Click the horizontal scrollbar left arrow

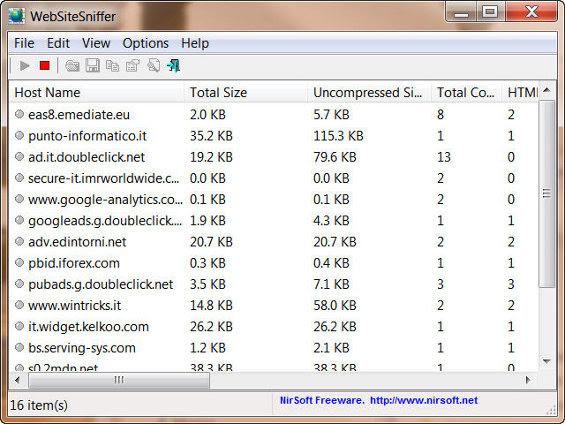pos(17,380)
